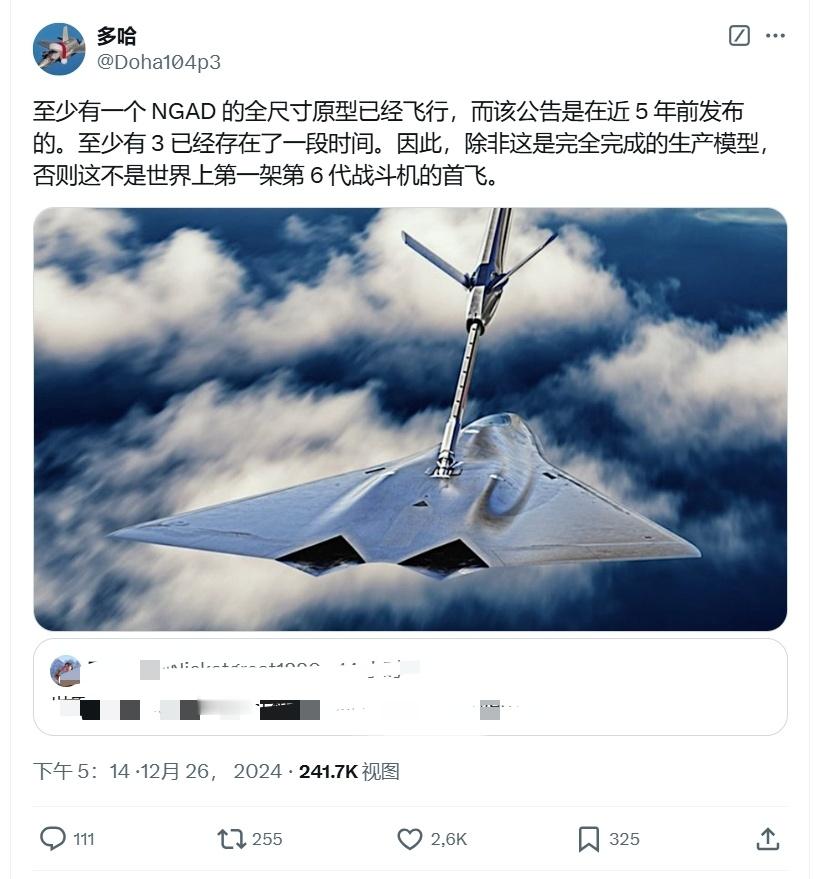Click the 多哈 display name

(117, 36)
